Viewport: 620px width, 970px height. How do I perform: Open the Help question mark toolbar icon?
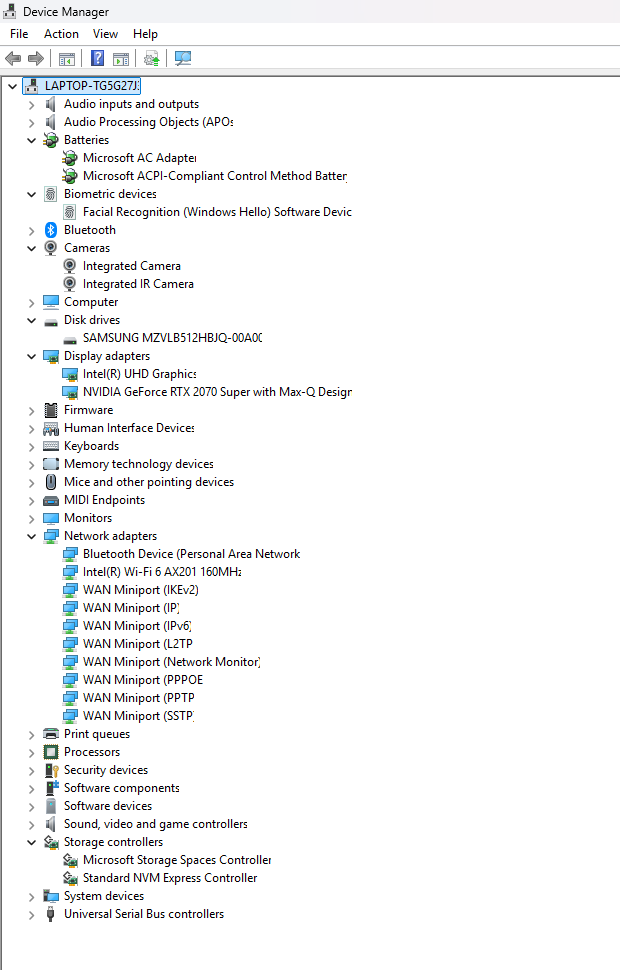pyautogui.click(x=98, y=59)
